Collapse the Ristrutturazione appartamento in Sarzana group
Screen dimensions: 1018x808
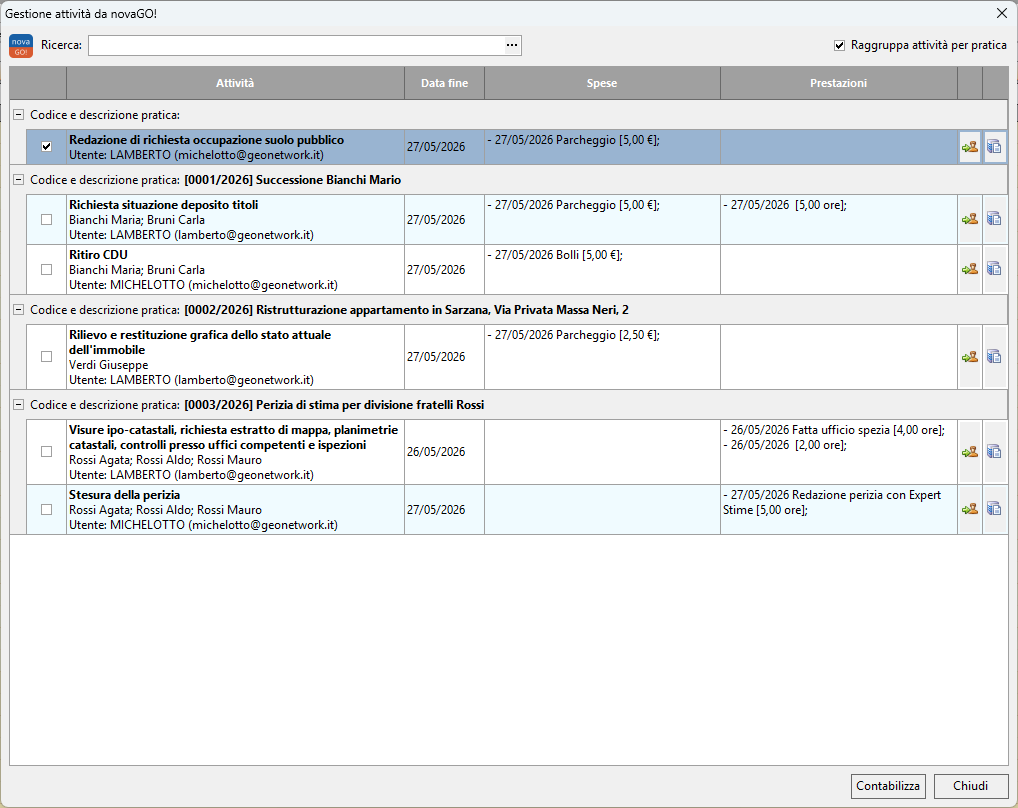click(18, 310)
